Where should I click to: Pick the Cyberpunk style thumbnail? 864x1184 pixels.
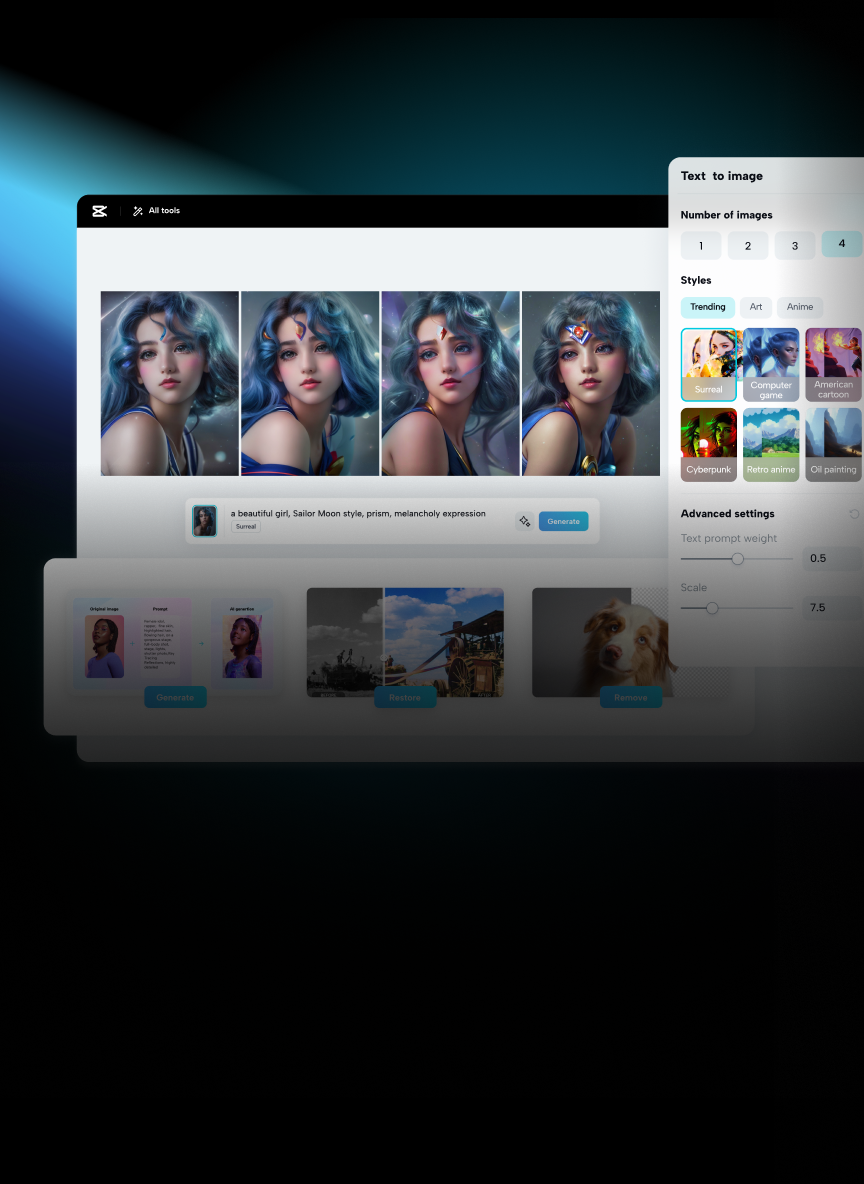coord(708,445)
